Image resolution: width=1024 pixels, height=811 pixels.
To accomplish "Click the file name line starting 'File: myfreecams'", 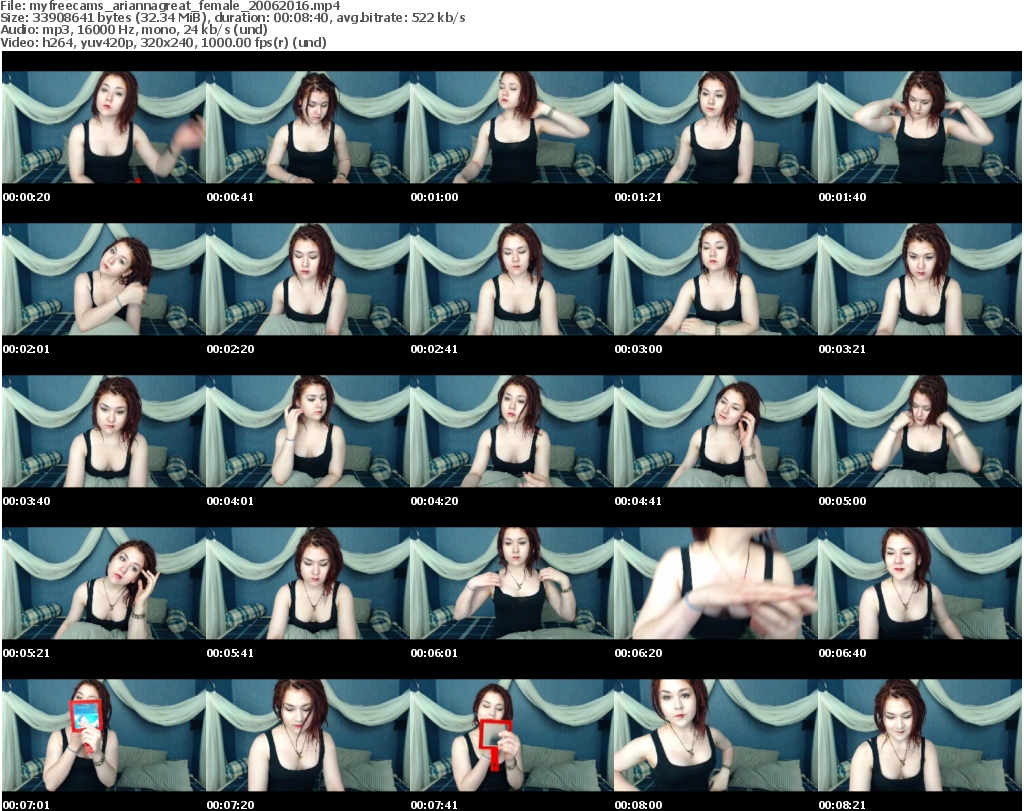I will [x=170, y=6].
